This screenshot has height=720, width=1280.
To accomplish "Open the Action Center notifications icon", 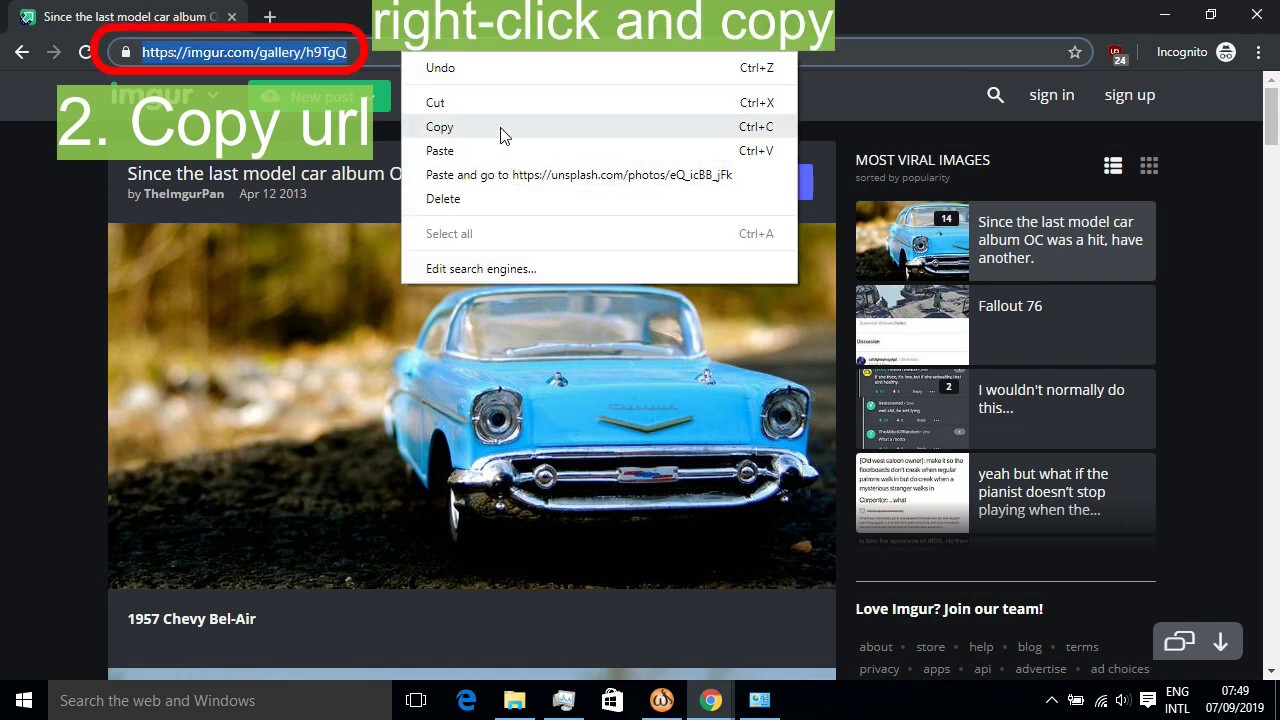I will tap(1148, 700).
